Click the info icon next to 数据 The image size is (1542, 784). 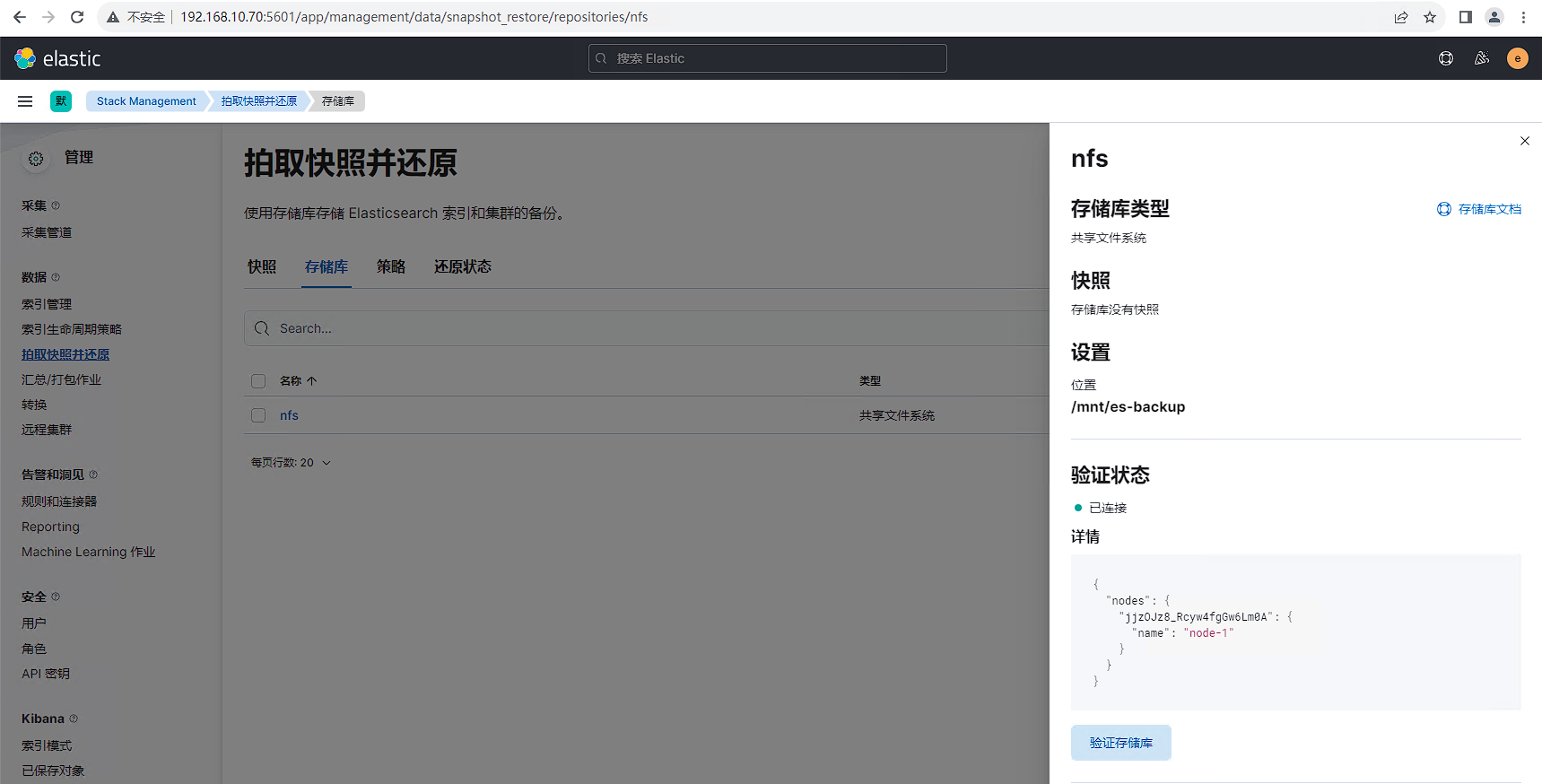56,277
